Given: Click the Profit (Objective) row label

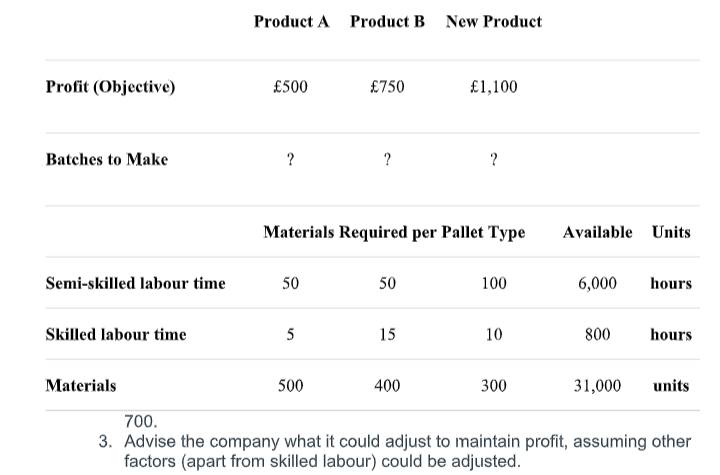Looking at the screenshot, I should (110, 86).
